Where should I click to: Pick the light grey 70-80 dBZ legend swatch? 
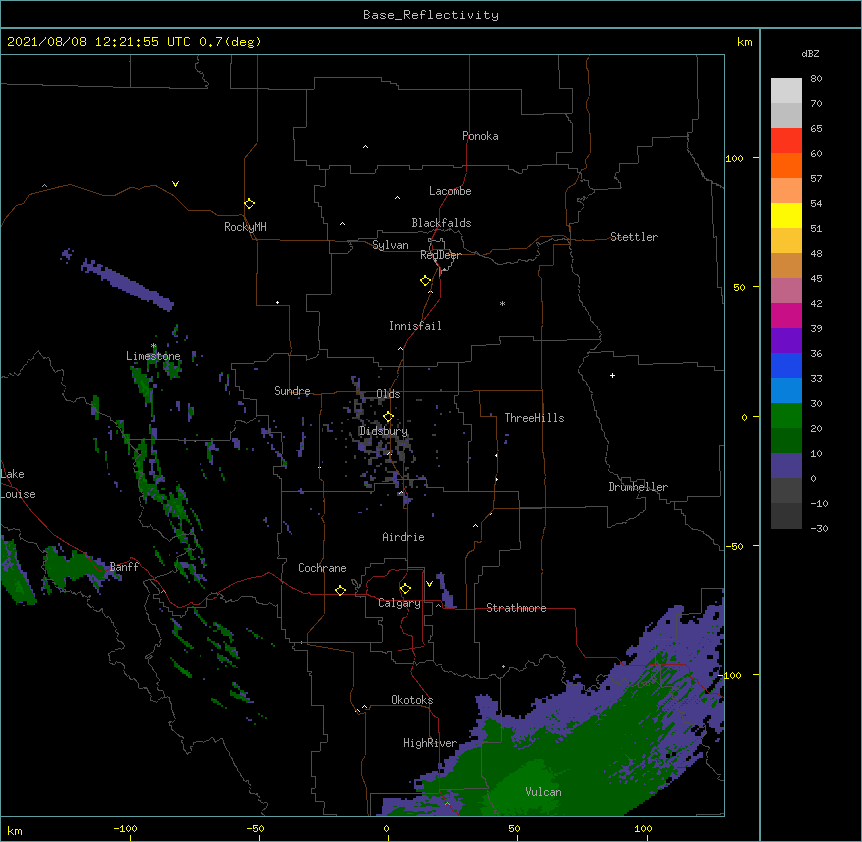pyautogui.click(x=786, y=91)
